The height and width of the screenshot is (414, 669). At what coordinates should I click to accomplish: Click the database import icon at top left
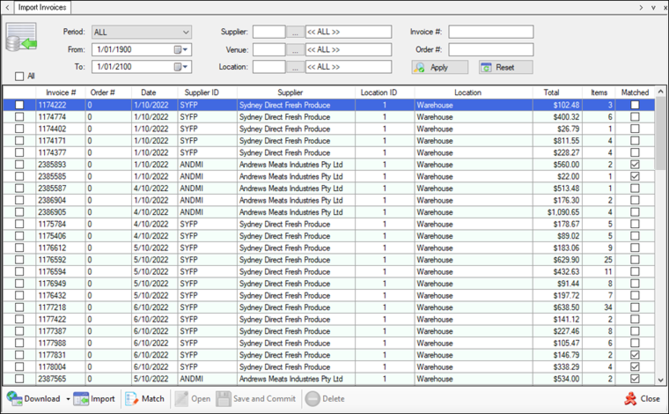(x=21, y=37)
